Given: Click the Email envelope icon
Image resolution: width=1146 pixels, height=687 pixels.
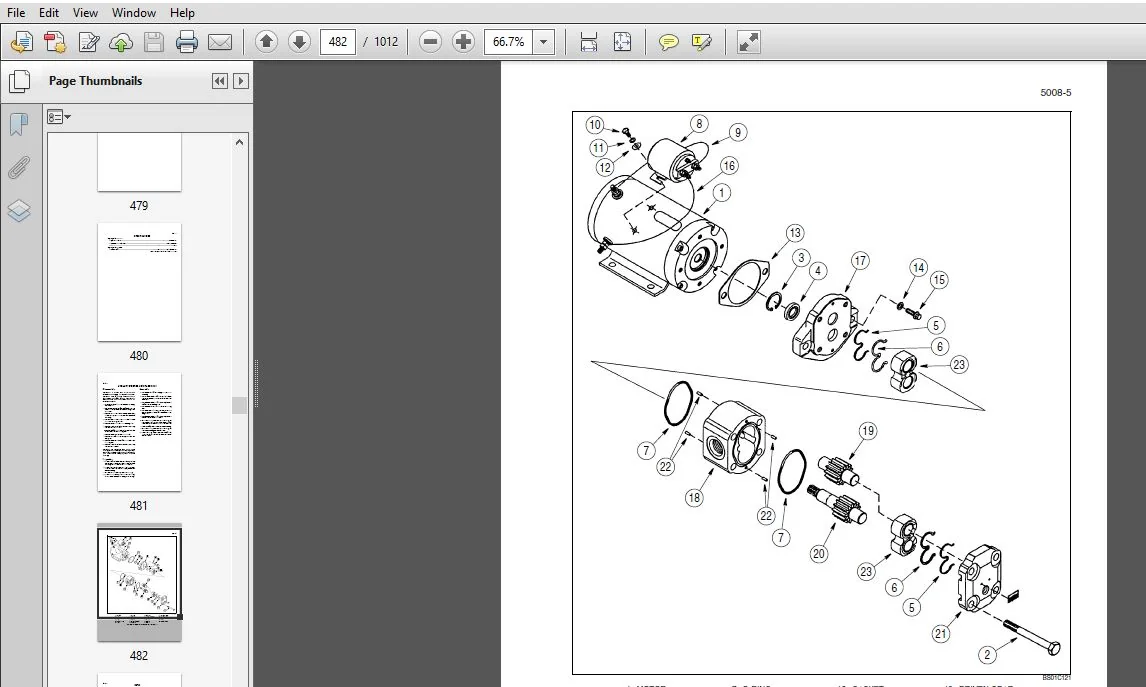Looking at the screenshot, I should click(x=220, y=42).
